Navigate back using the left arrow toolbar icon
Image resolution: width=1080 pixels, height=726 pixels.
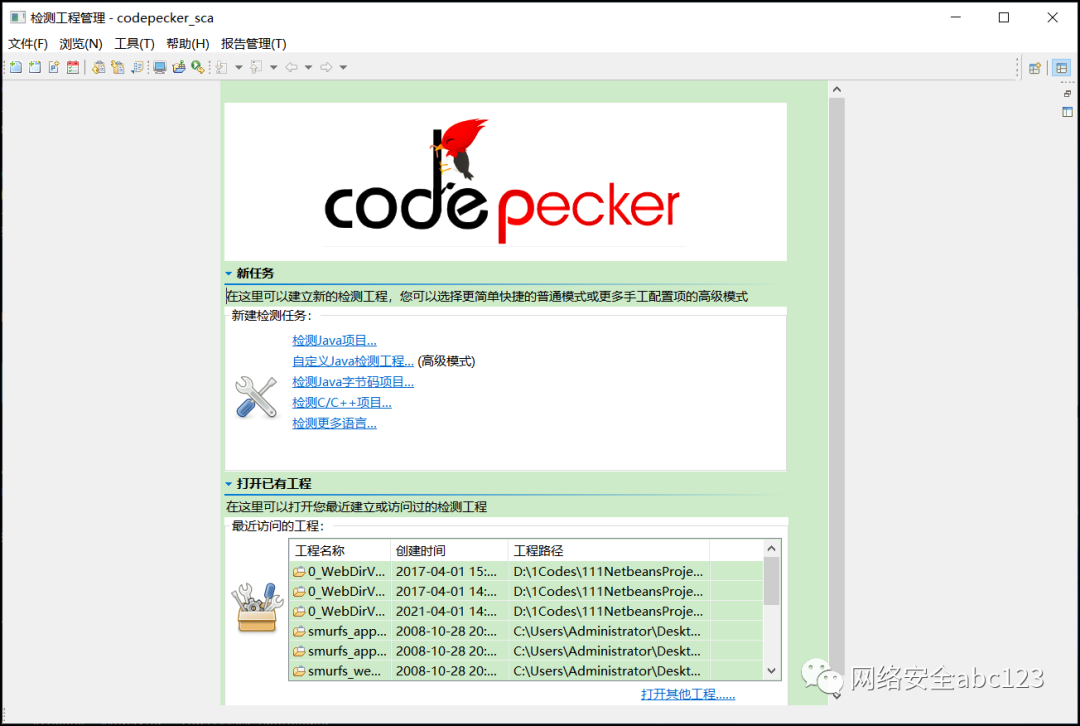click(292, 66)
